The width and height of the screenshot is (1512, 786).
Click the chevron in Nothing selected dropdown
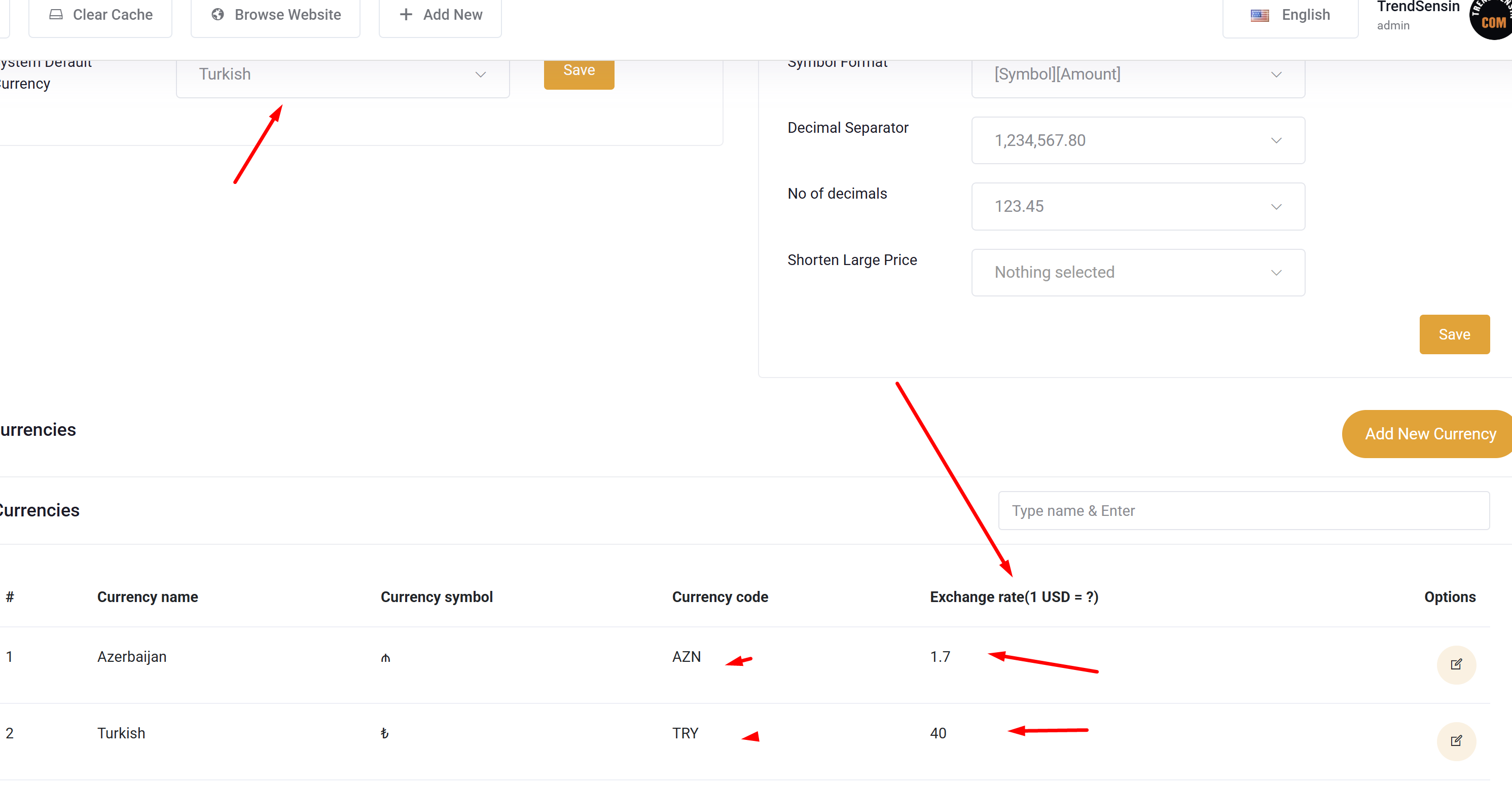(1276, 273)
